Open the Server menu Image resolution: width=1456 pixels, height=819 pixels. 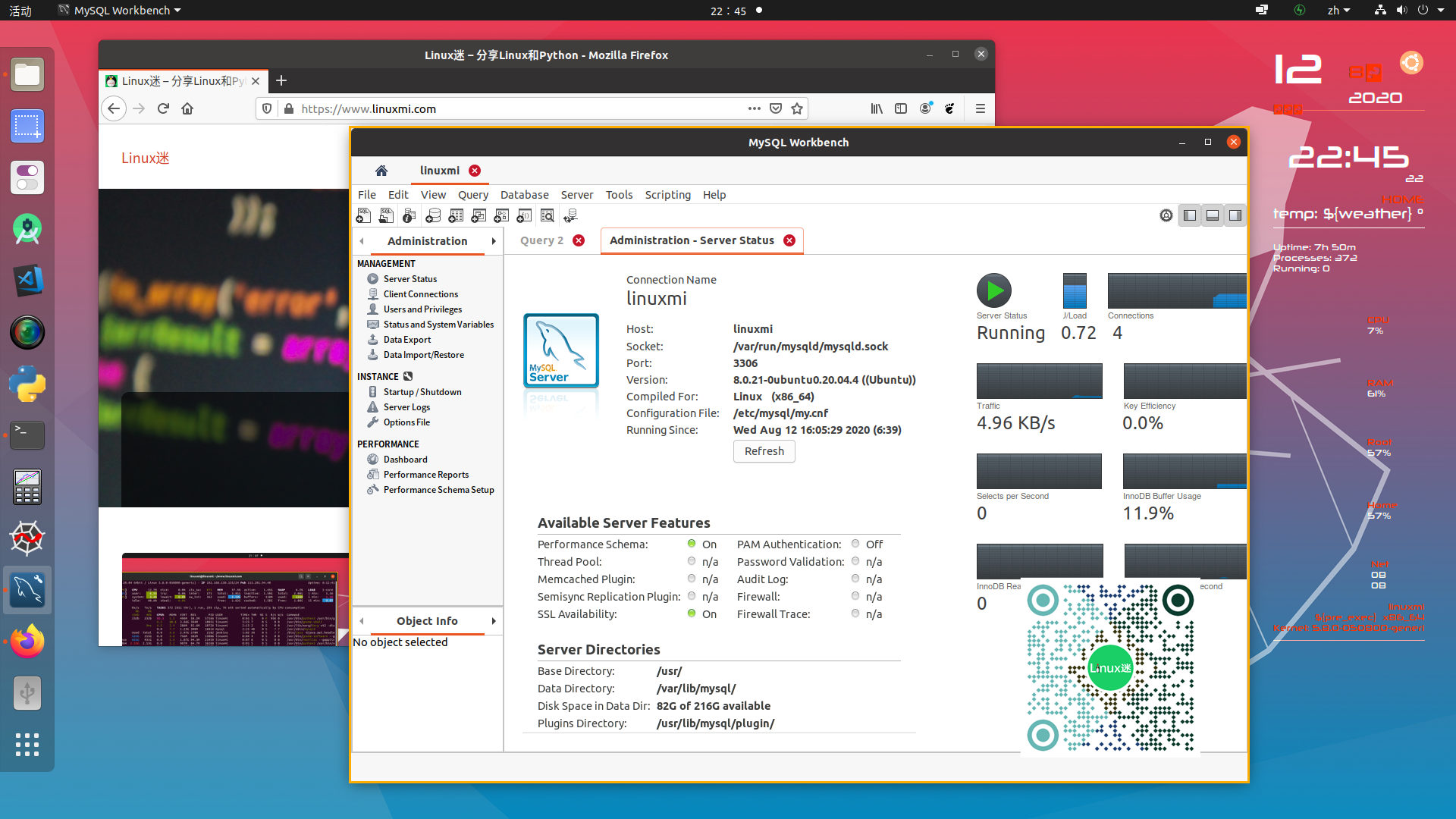(x=577, y=195)
